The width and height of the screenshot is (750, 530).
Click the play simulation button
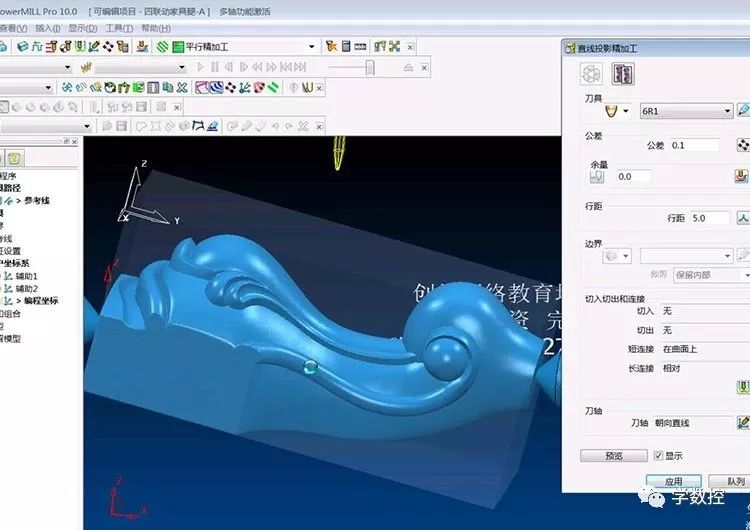[x=201, y=67]
